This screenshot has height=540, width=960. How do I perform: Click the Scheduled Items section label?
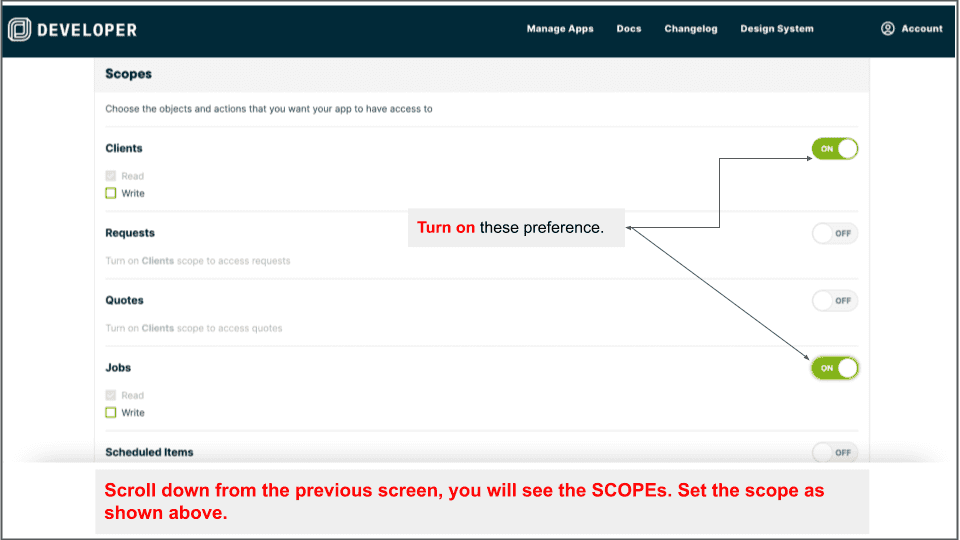pyautogui.click(x=149, y=452)
